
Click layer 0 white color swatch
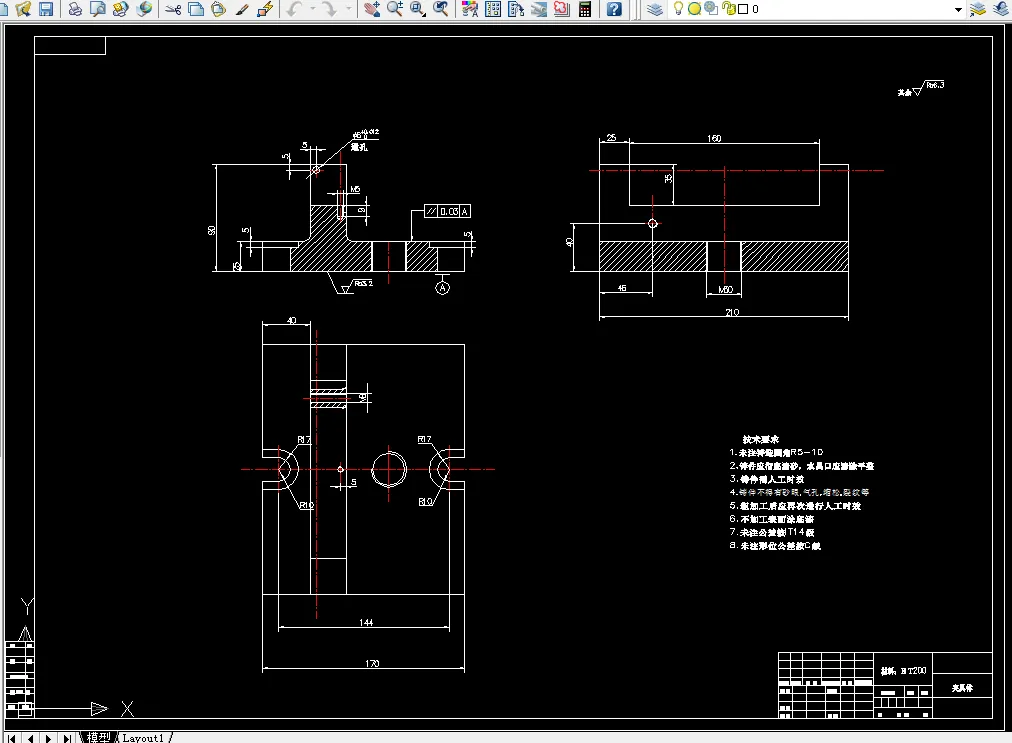[743, 9]
